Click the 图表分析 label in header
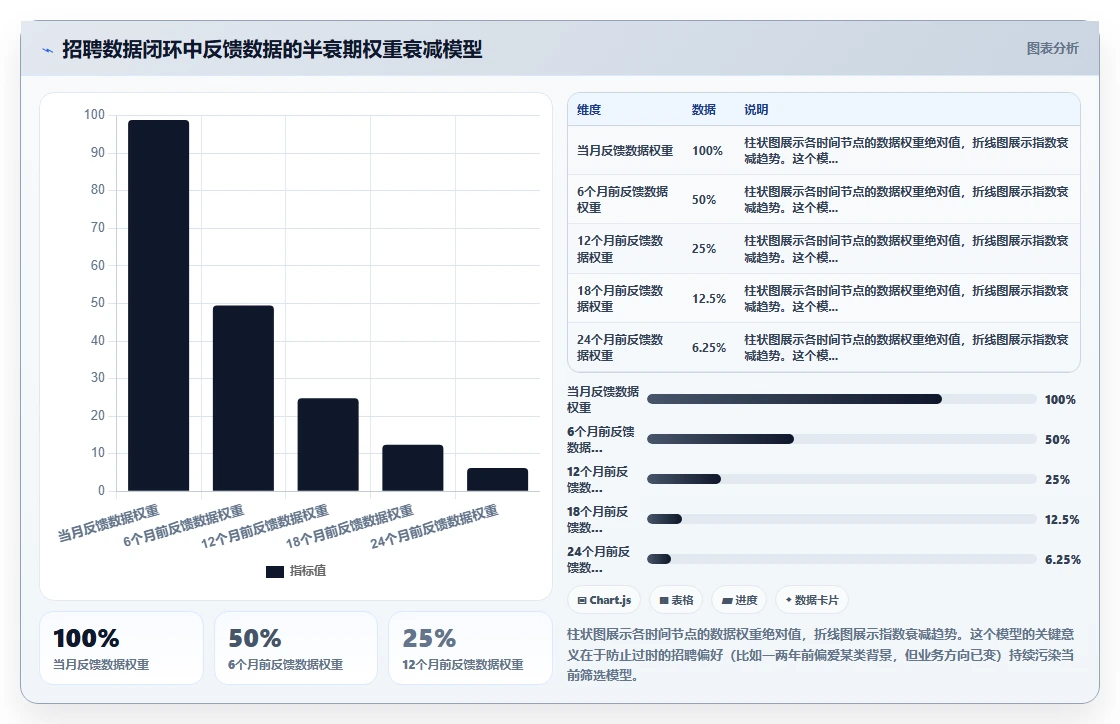Screen dimensions: 1120x724 tap(1052, 49)
